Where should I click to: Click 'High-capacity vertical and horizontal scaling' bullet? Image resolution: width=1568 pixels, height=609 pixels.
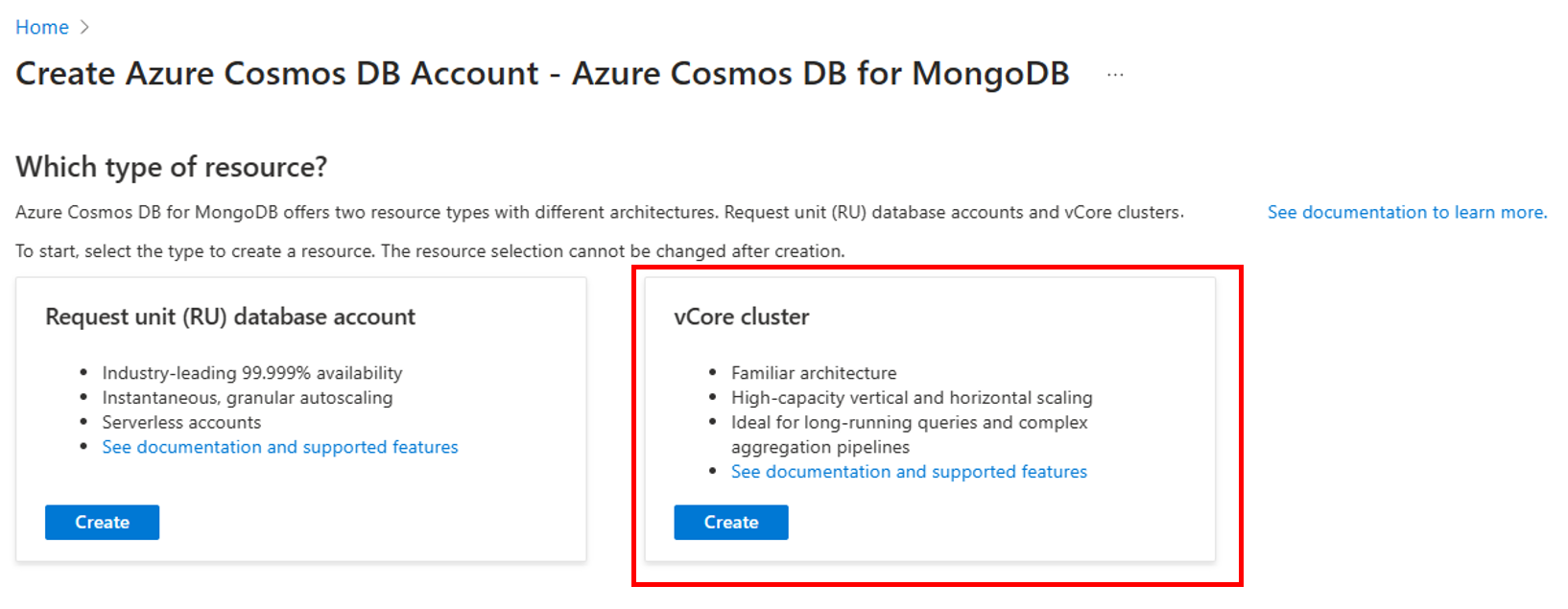(912, 398)
